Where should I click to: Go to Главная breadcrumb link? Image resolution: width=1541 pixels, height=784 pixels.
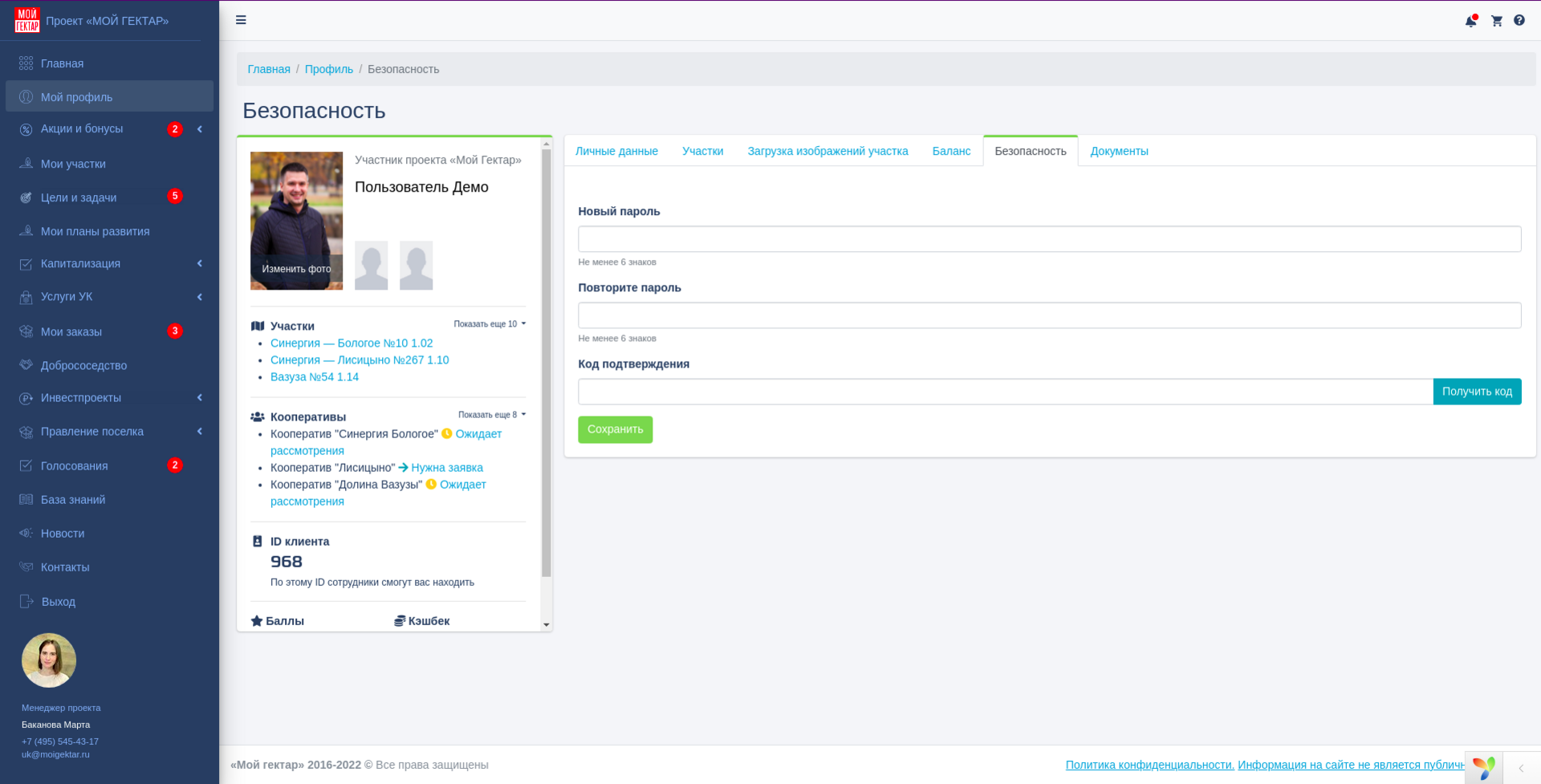pos(269,69)
